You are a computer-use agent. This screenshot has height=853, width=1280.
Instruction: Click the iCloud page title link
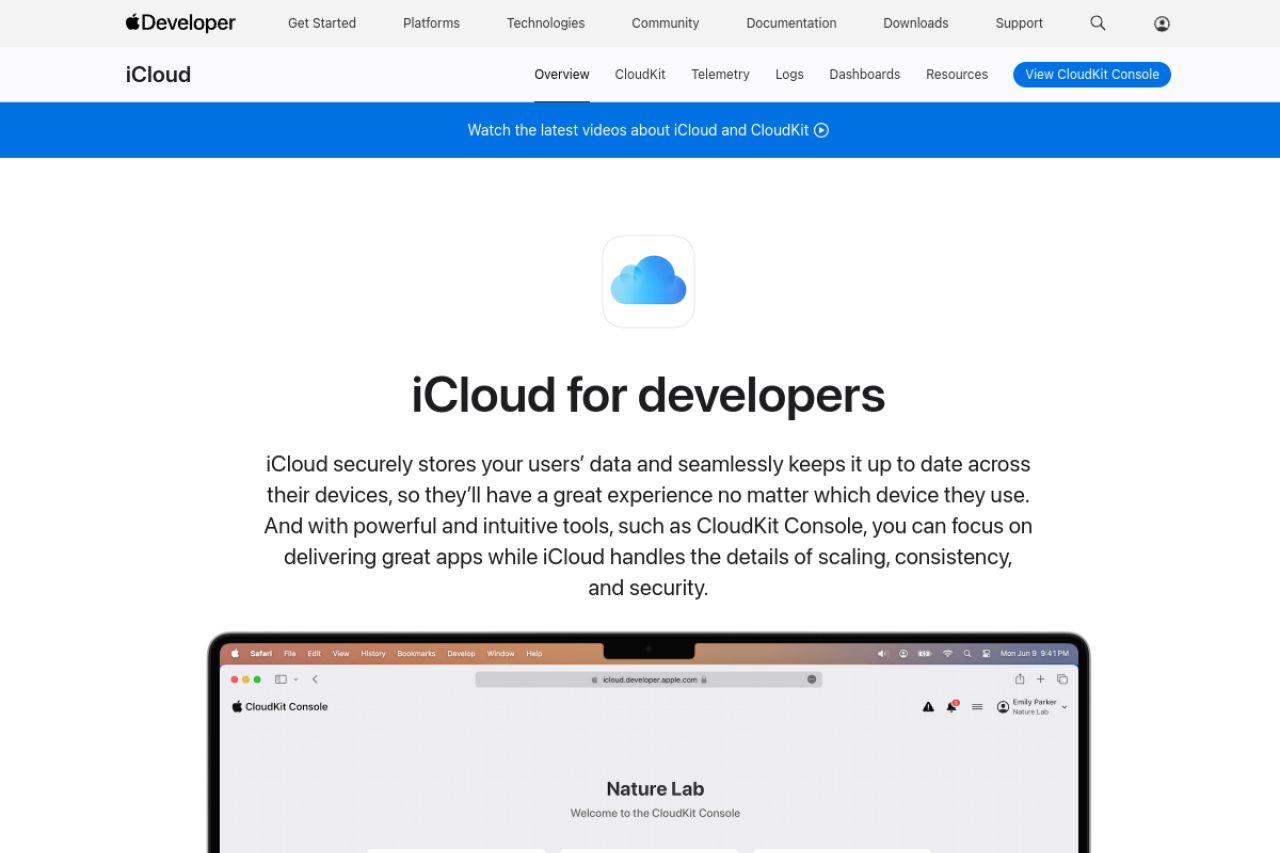(x=158, y=74)
